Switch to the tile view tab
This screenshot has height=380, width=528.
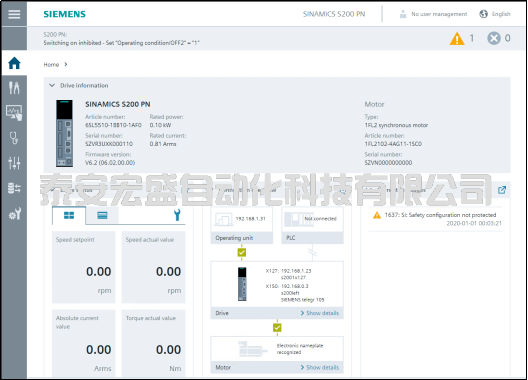point(69,215)
